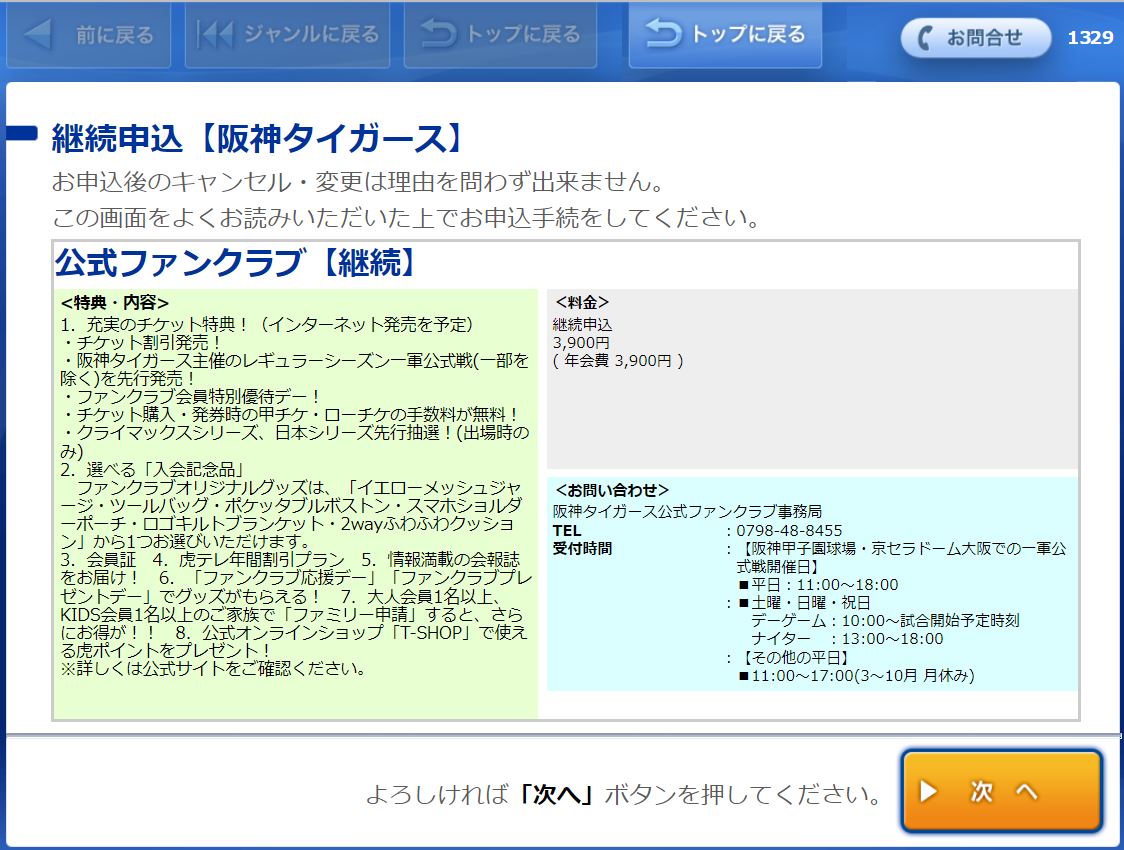Viewport: 1124px width, 850px height.
Task: Click the 甲チケ・ローチケの手数料が無料 bullet
Action: pyautogui.click(x=290, y=414)
